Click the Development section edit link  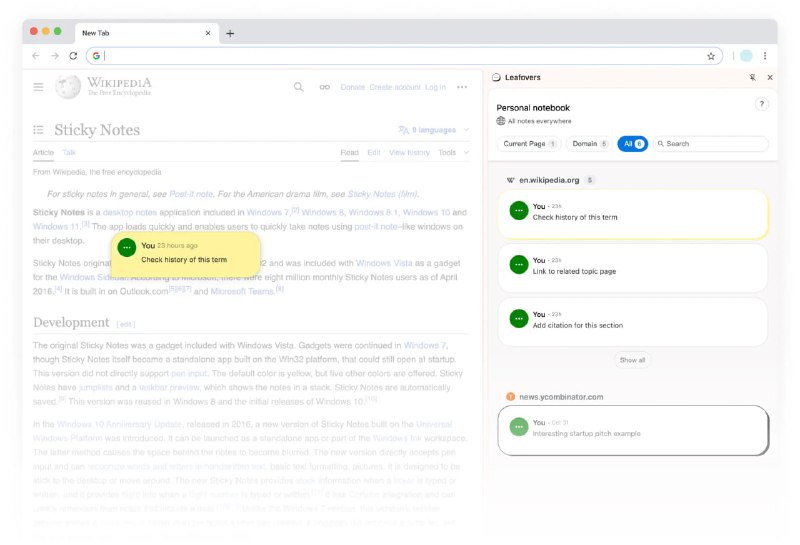(126, 324)
